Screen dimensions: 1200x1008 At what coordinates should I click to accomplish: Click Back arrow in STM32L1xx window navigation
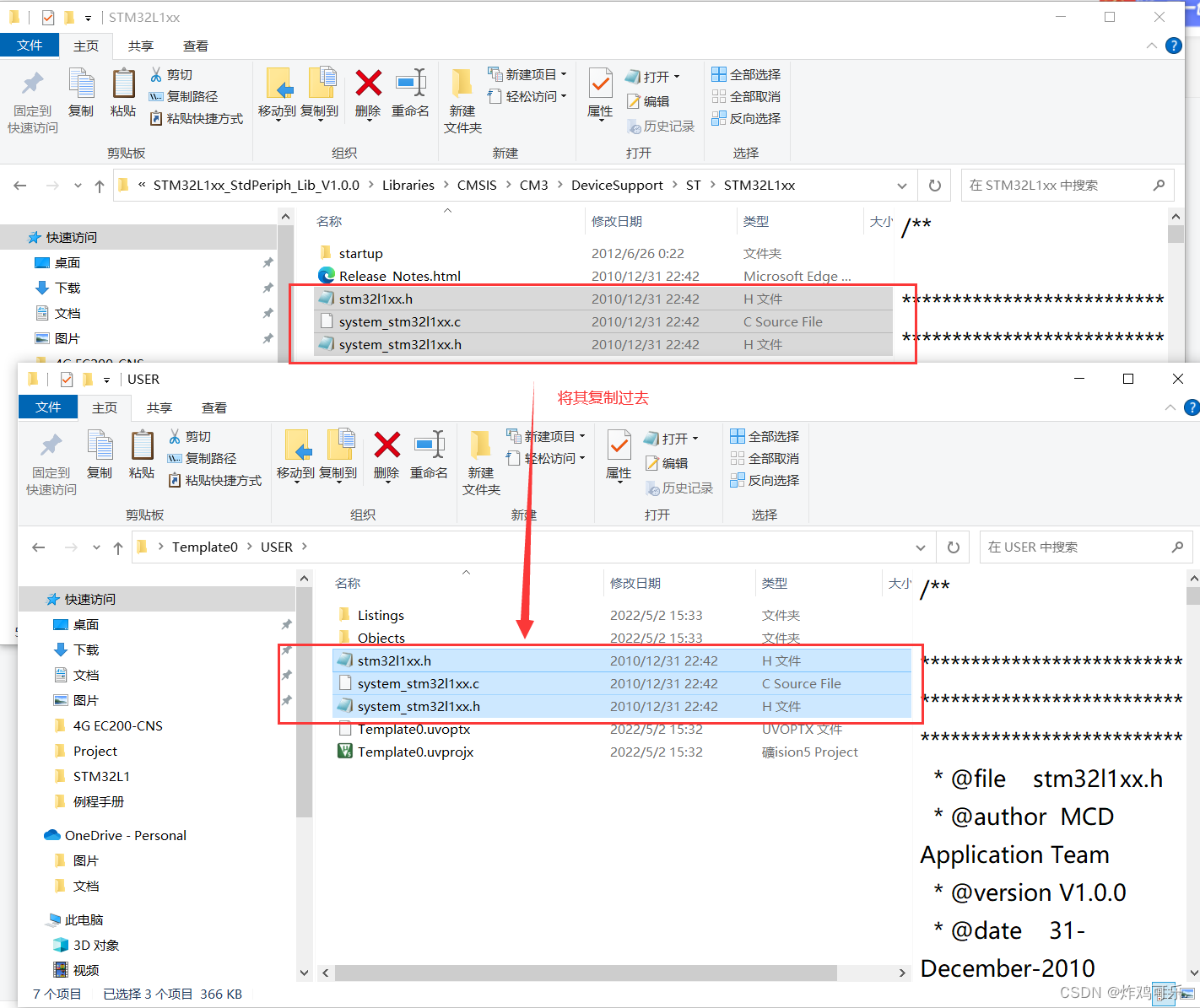[x=20, y=186]
